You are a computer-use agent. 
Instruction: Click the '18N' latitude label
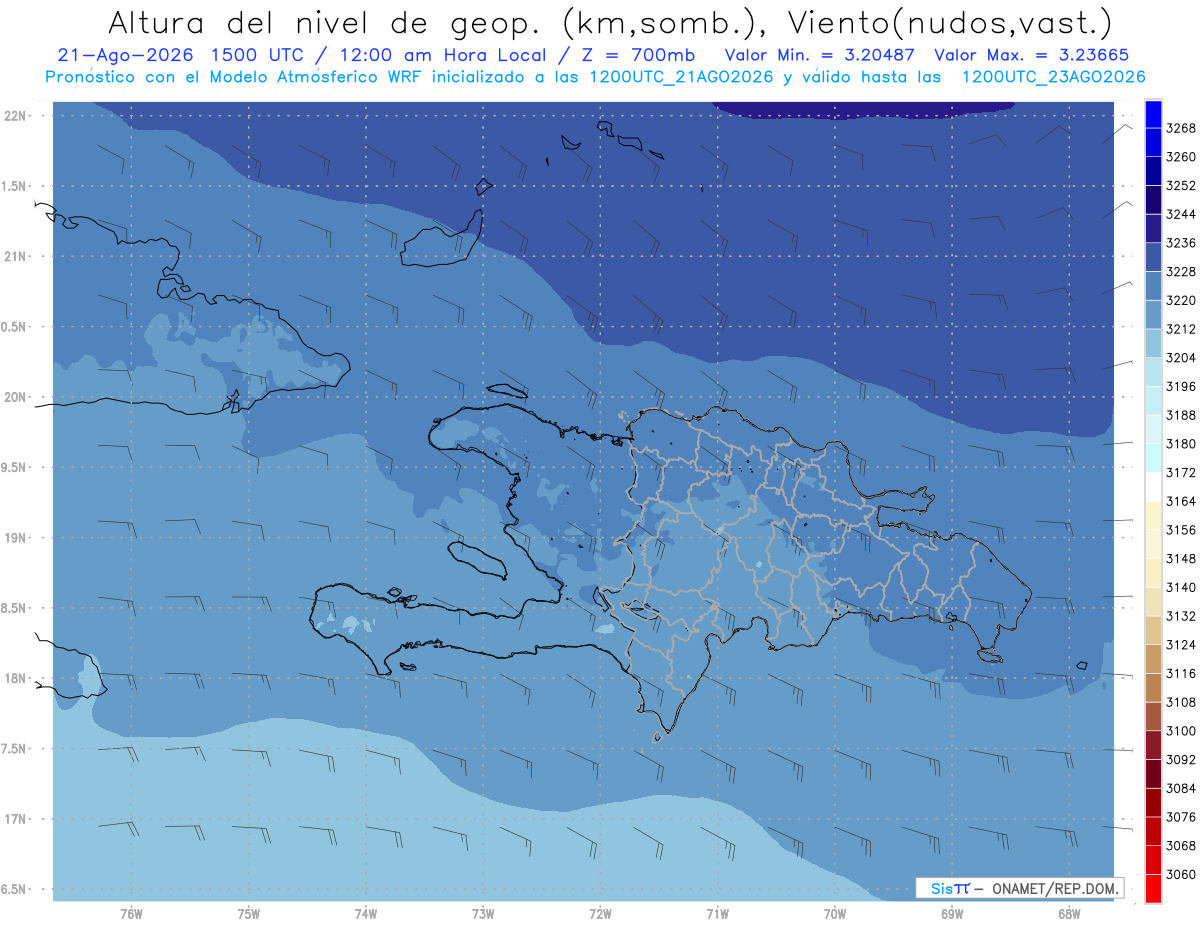[x=16, y=678]
